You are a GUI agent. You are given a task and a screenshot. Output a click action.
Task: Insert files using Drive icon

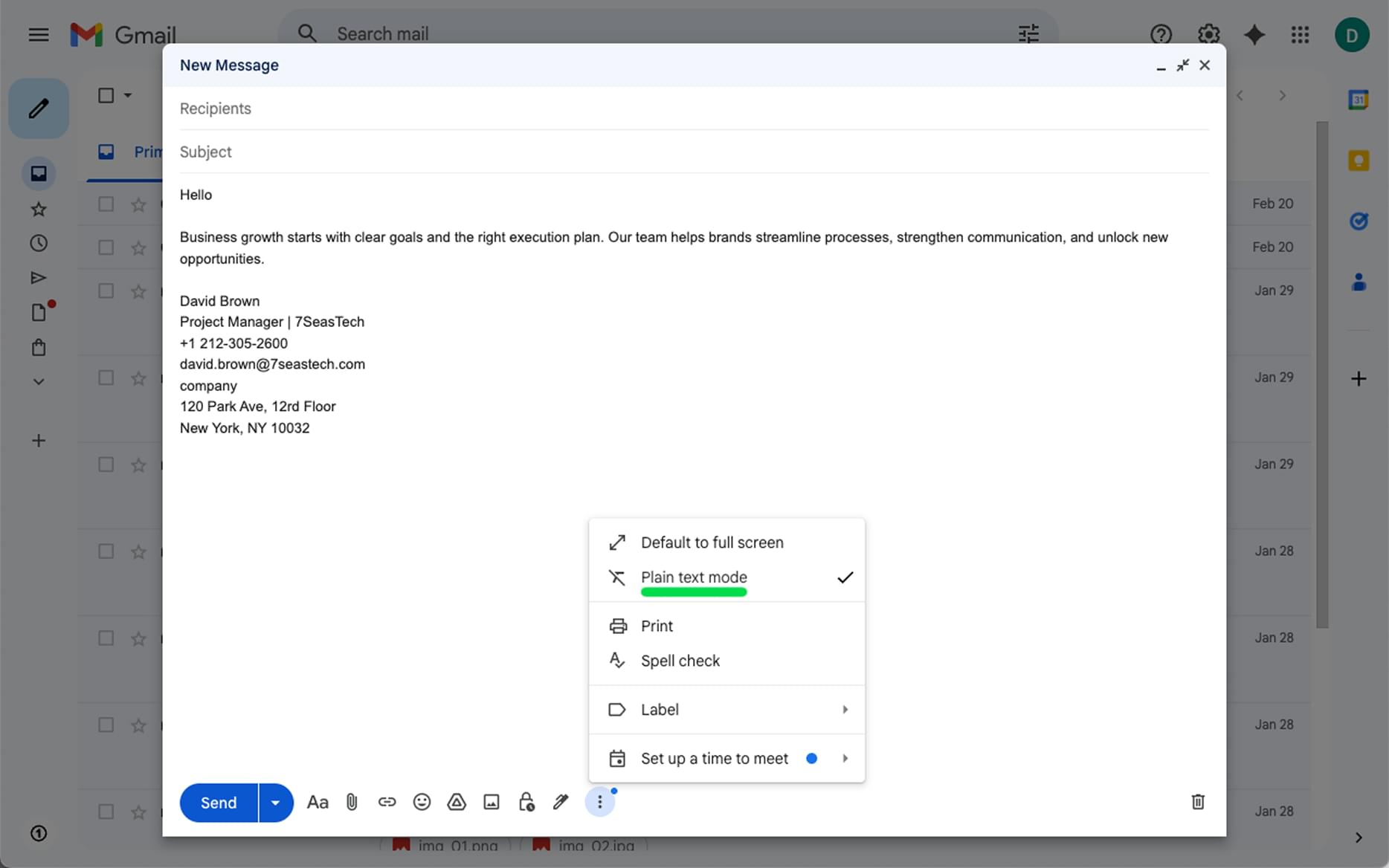pyautogui.click(x=457, y=803)
